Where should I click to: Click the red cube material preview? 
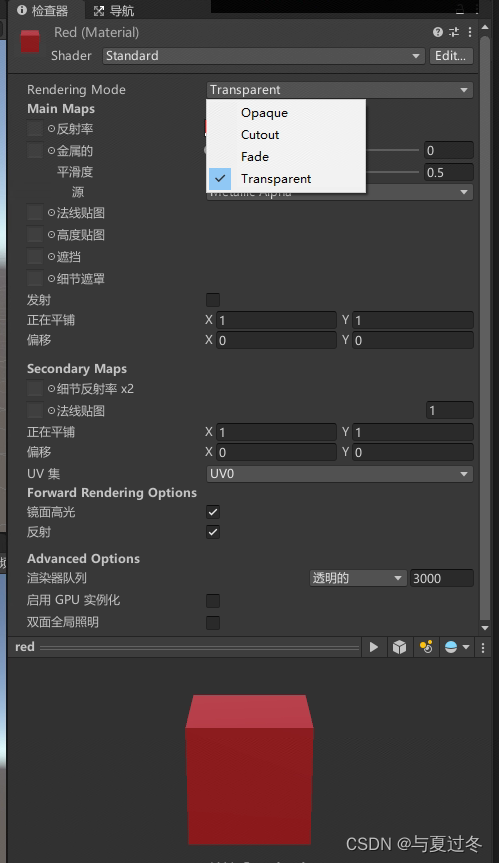(x=249, y=769)
